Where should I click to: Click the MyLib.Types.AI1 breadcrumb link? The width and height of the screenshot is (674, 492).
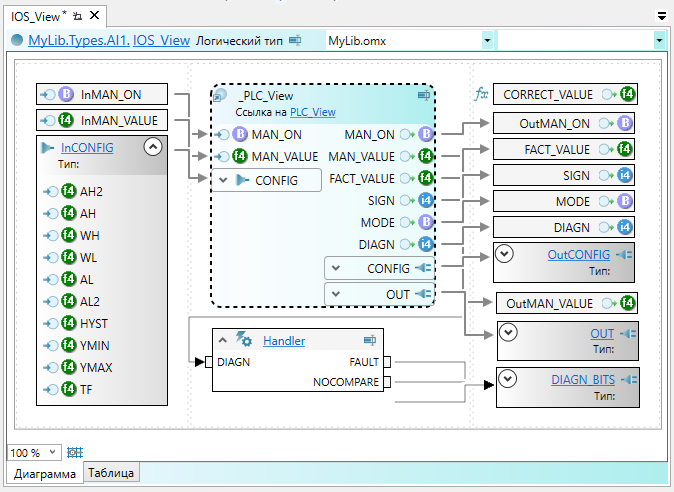click(x=78, y=40)
